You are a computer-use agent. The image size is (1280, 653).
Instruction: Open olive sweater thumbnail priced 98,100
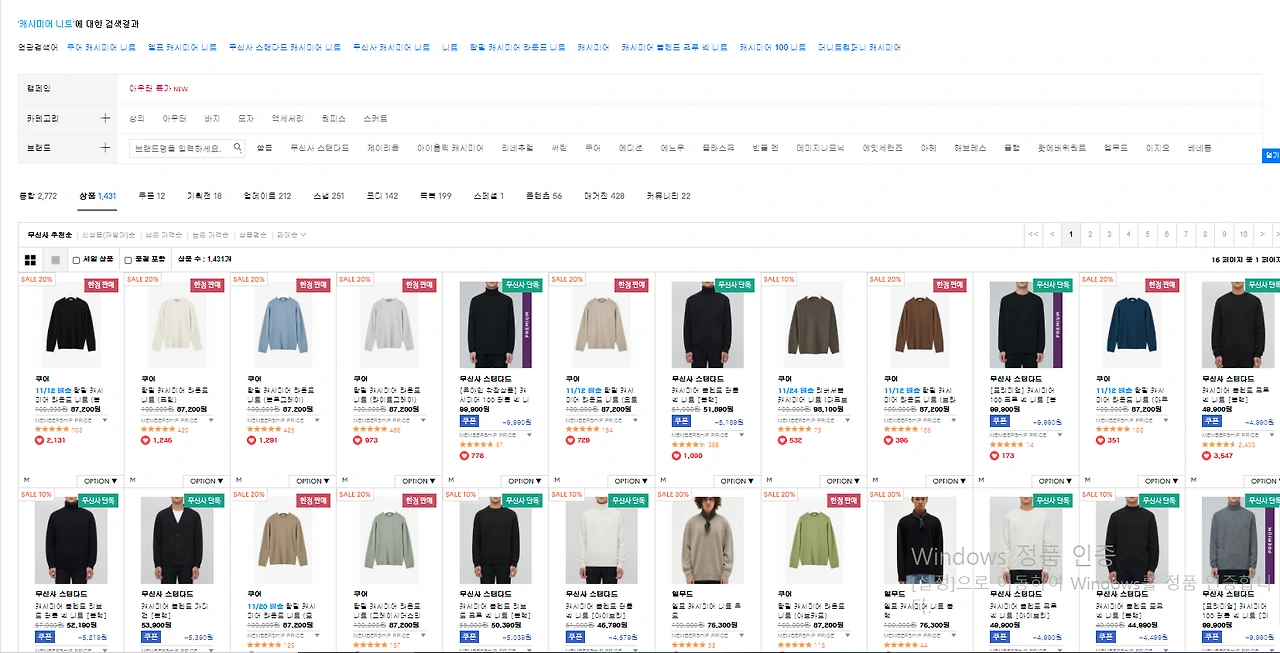[813, 325]
